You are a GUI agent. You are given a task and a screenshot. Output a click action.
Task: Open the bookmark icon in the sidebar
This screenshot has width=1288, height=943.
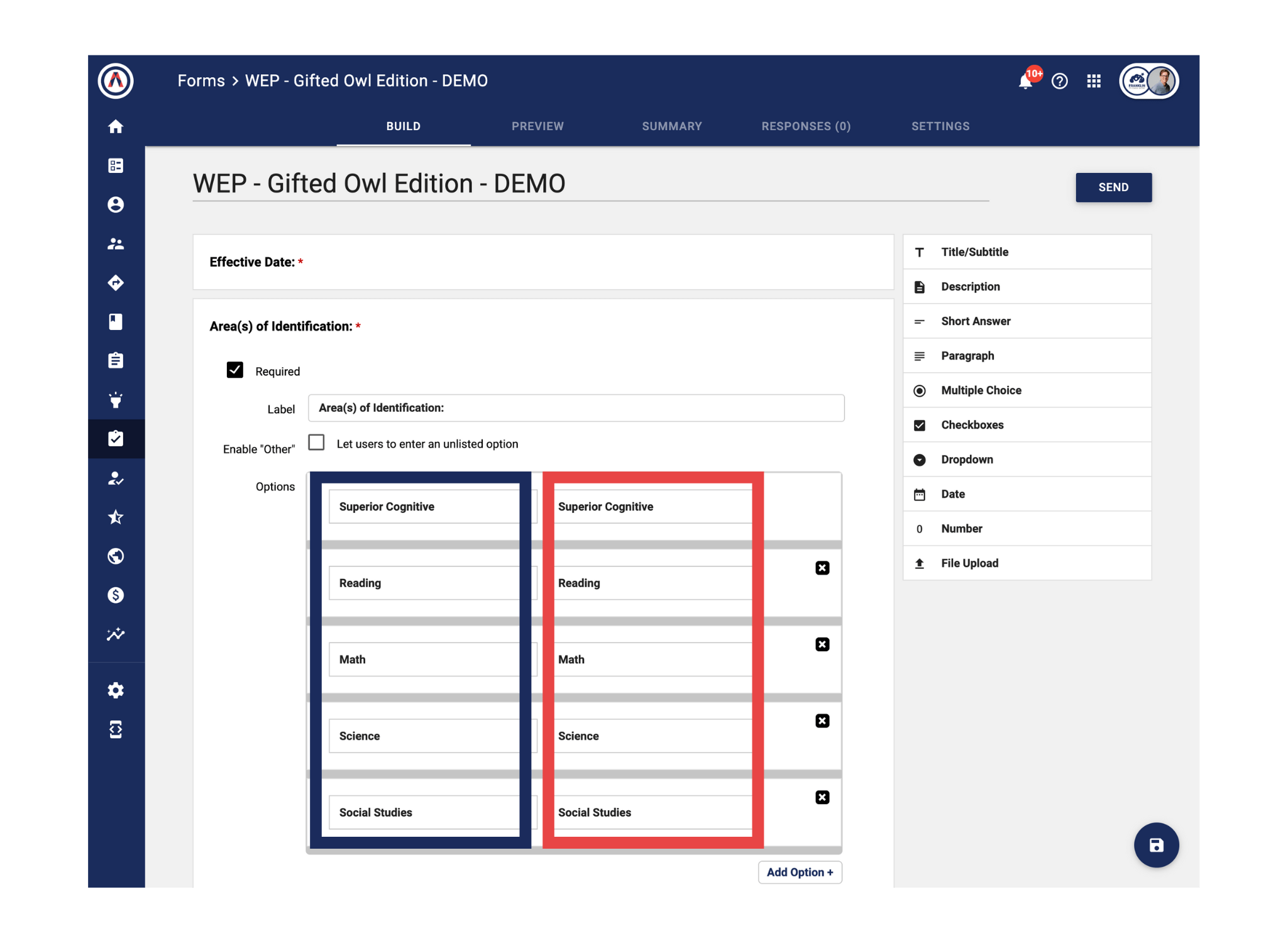point(116,321)
